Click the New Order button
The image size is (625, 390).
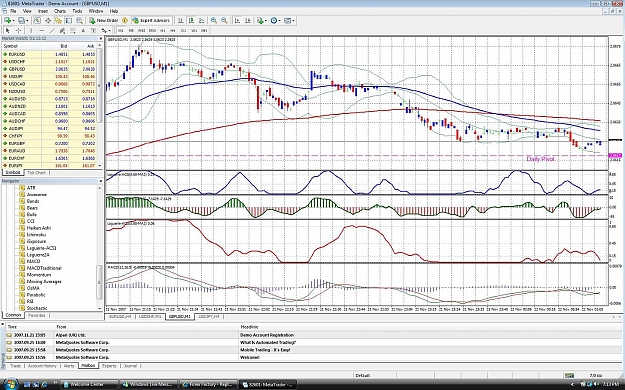click(x=104, y=20)
